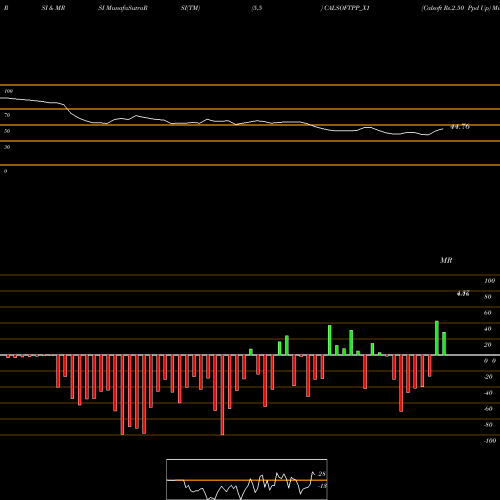Open the mini overview chart thumbnail
The width and height of the screenshot is (500, 500).
[x=247, y=479]
